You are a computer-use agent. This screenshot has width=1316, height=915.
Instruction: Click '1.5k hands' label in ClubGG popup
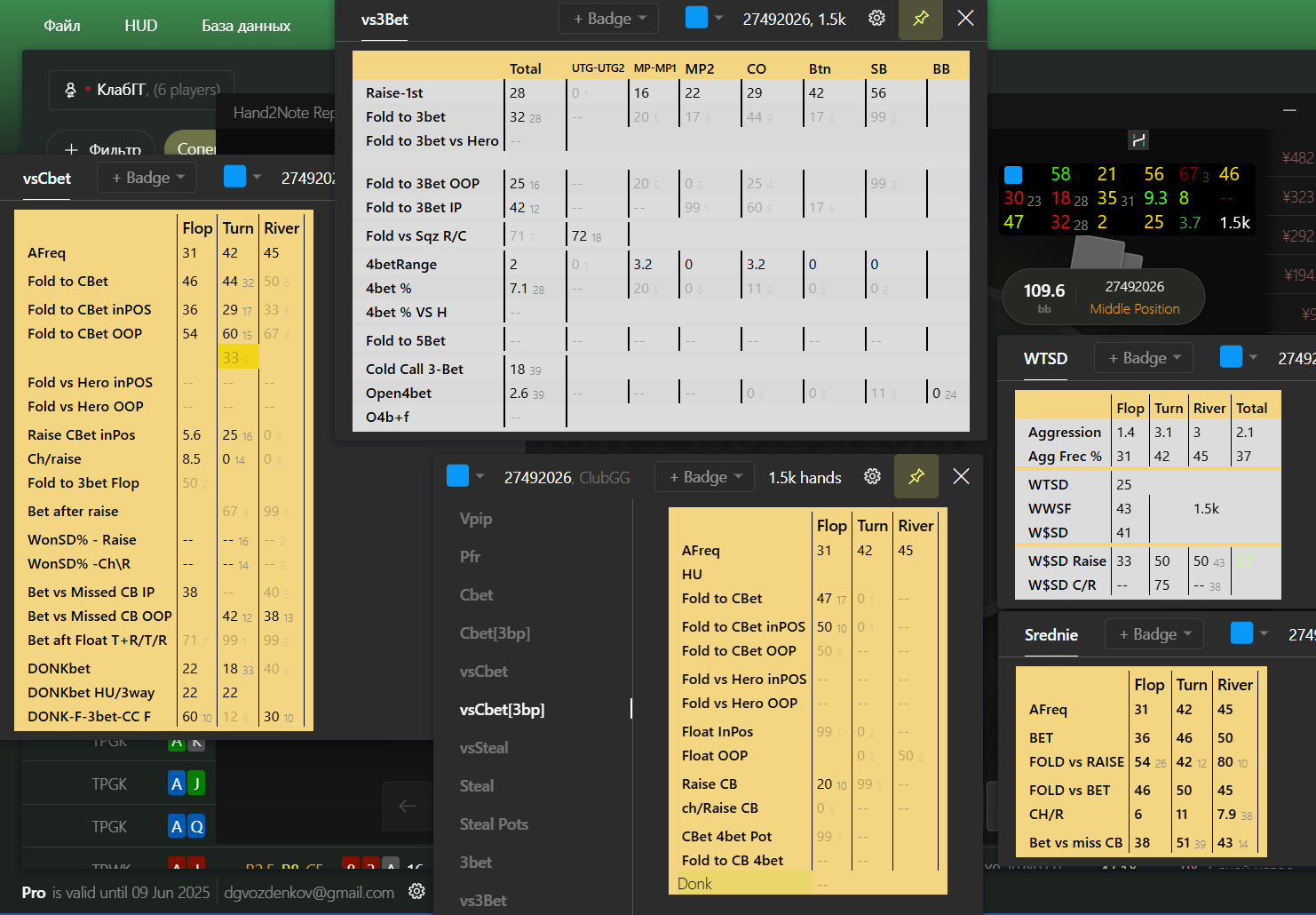click(805, 478)
